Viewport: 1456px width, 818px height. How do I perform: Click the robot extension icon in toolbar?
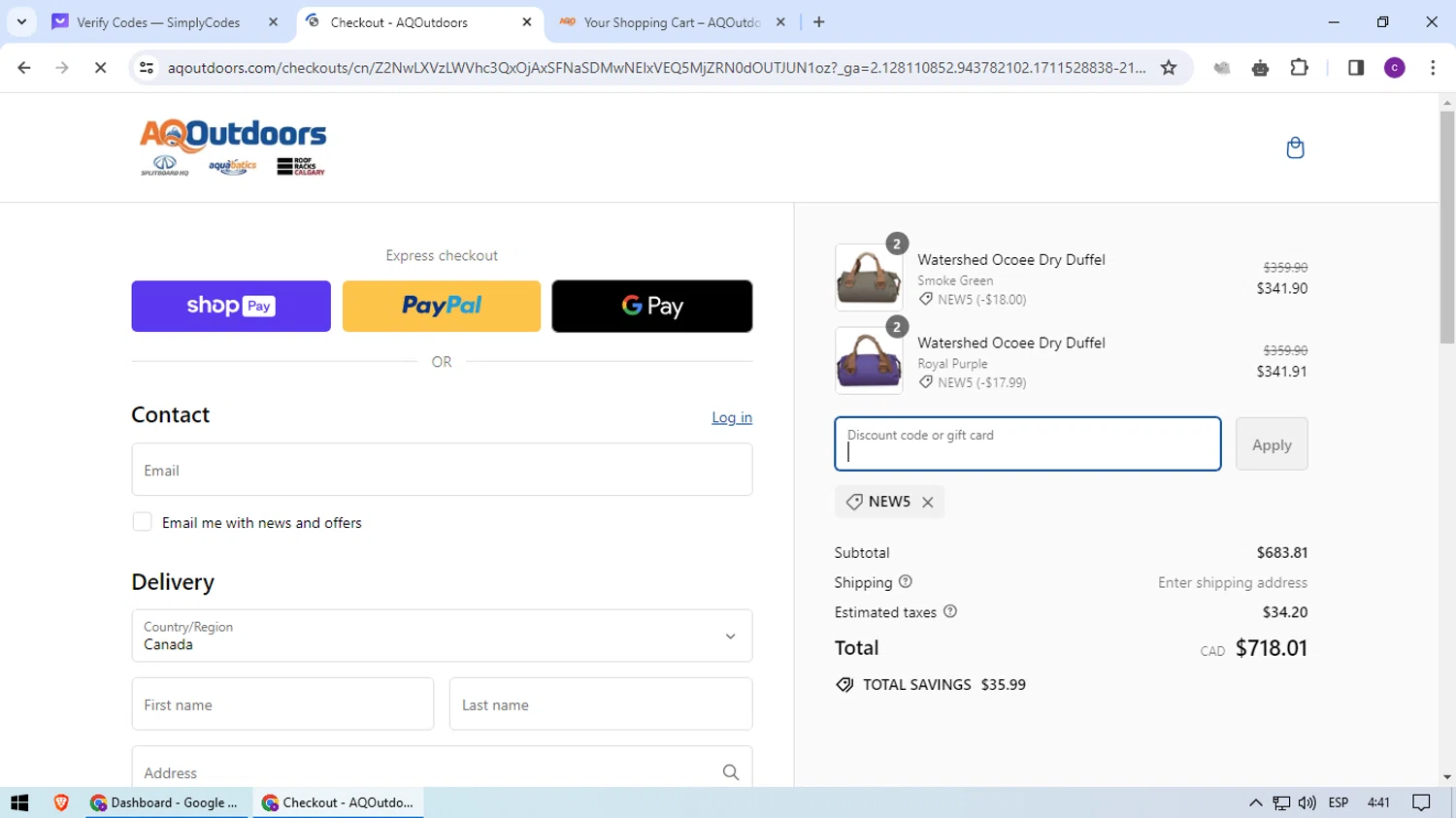coord(1260,67)
